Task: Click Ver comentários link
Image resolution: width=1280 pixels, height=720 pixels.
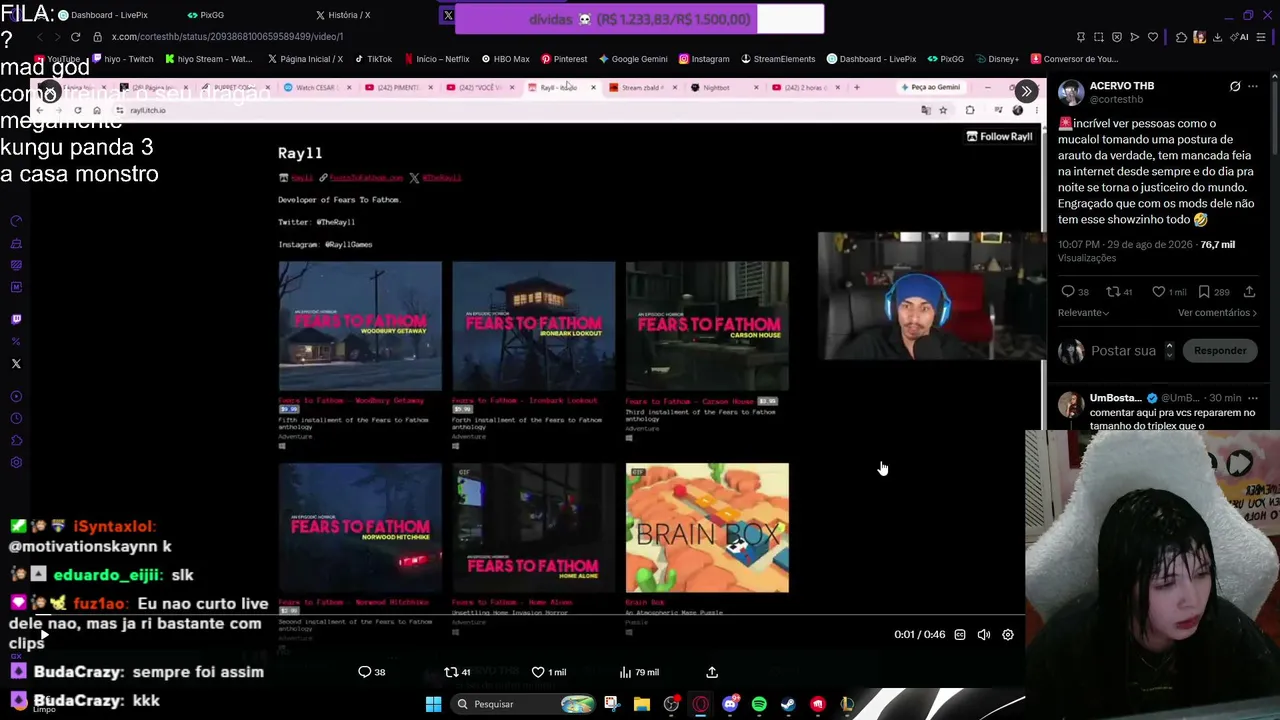Action: [x=1217, y=313]
